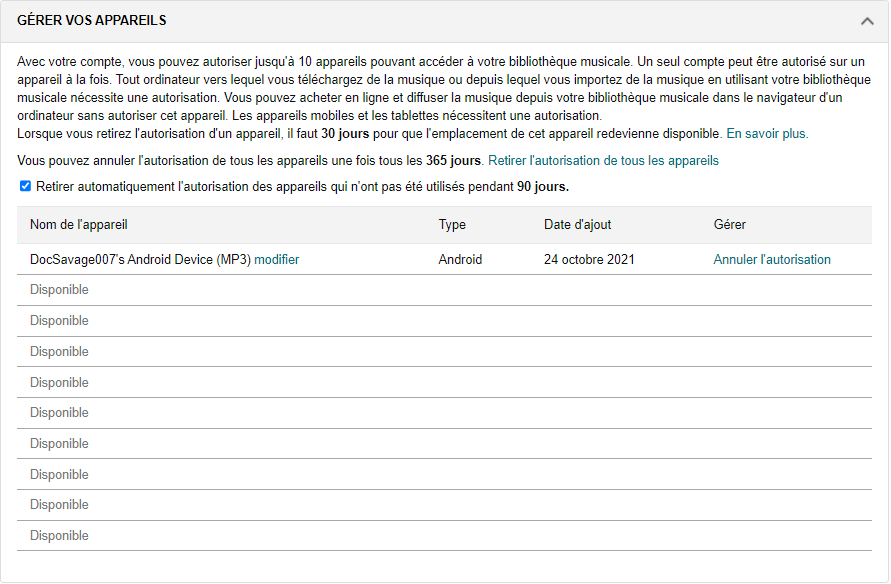
Task: Select the Gérer vos appareils header title
Action: point(91,20)
